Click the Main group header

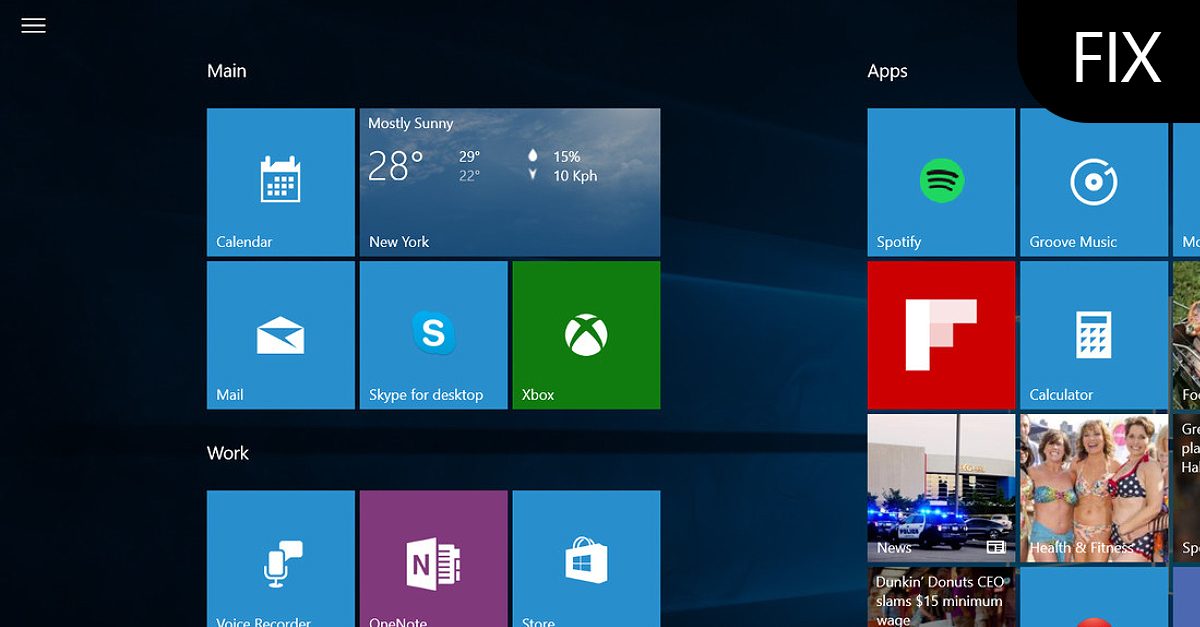coord(227,71)
